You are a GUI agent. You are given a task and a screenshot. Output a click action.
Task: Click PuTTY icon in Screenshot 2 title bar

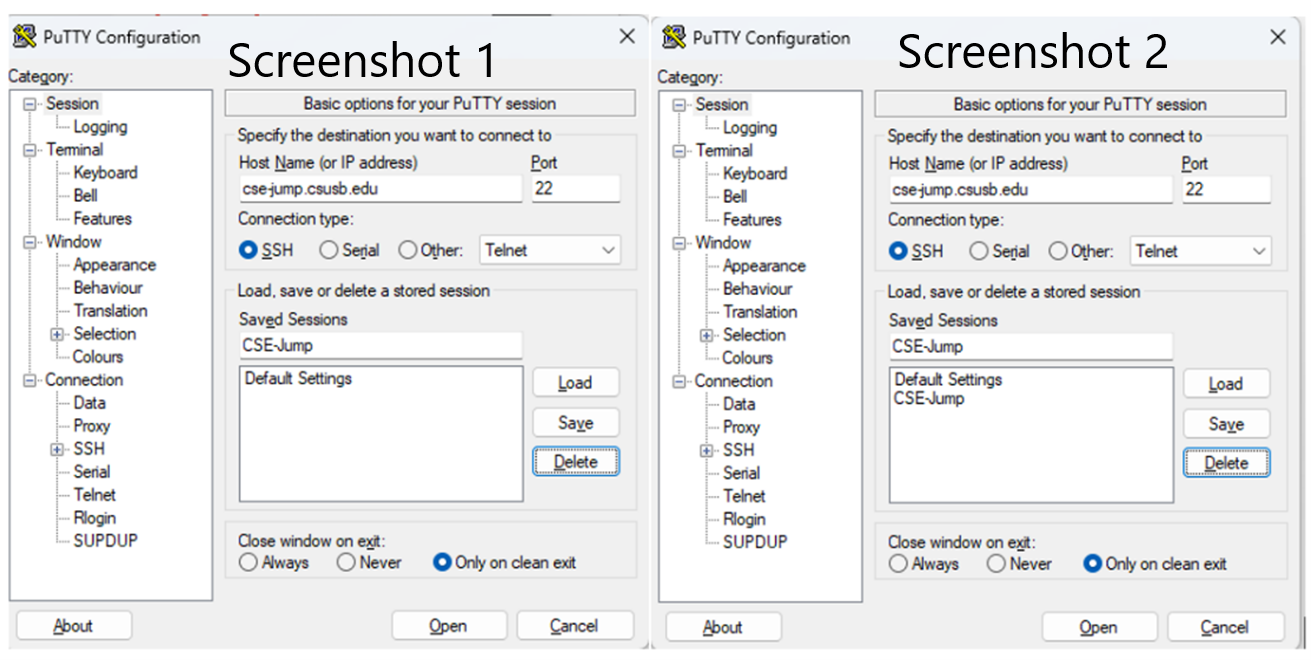675,38
